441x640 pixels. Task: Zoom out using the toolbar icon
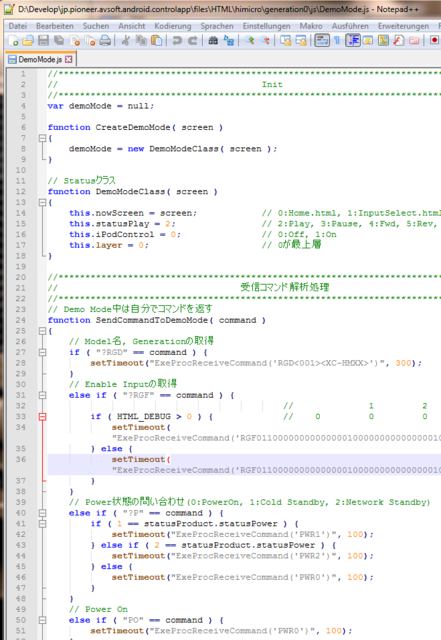click(x=265, y=40)
